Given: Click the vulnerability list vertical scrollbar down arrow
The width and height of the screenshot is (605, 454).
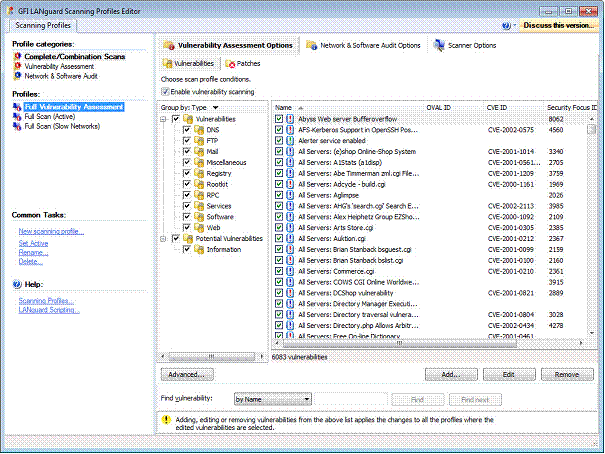Looking at the screenshot, I should pyautogui.click(x=591, y=332).
